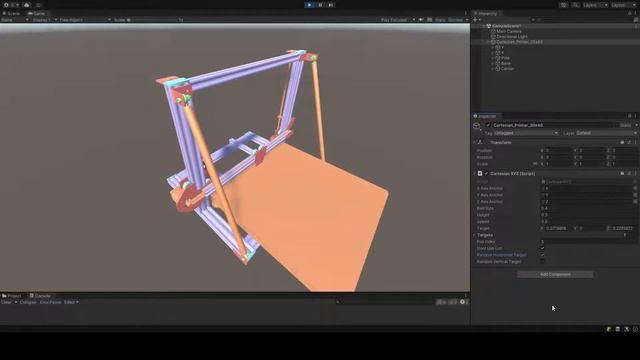Toggle the Dont Use List checkbox
Screen dimensions: 640x360
(542, 248)
